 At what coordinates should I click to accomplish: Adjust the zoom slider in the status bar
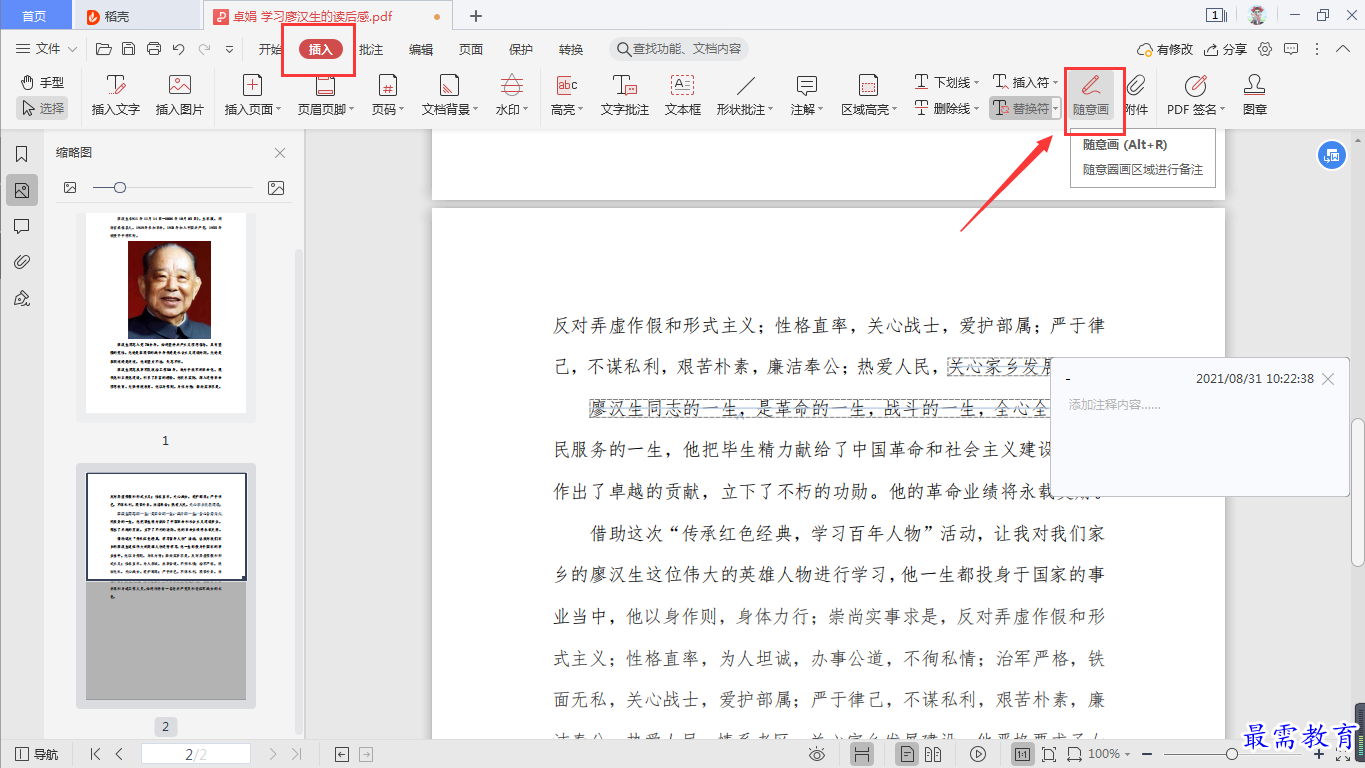[1232, 754]
